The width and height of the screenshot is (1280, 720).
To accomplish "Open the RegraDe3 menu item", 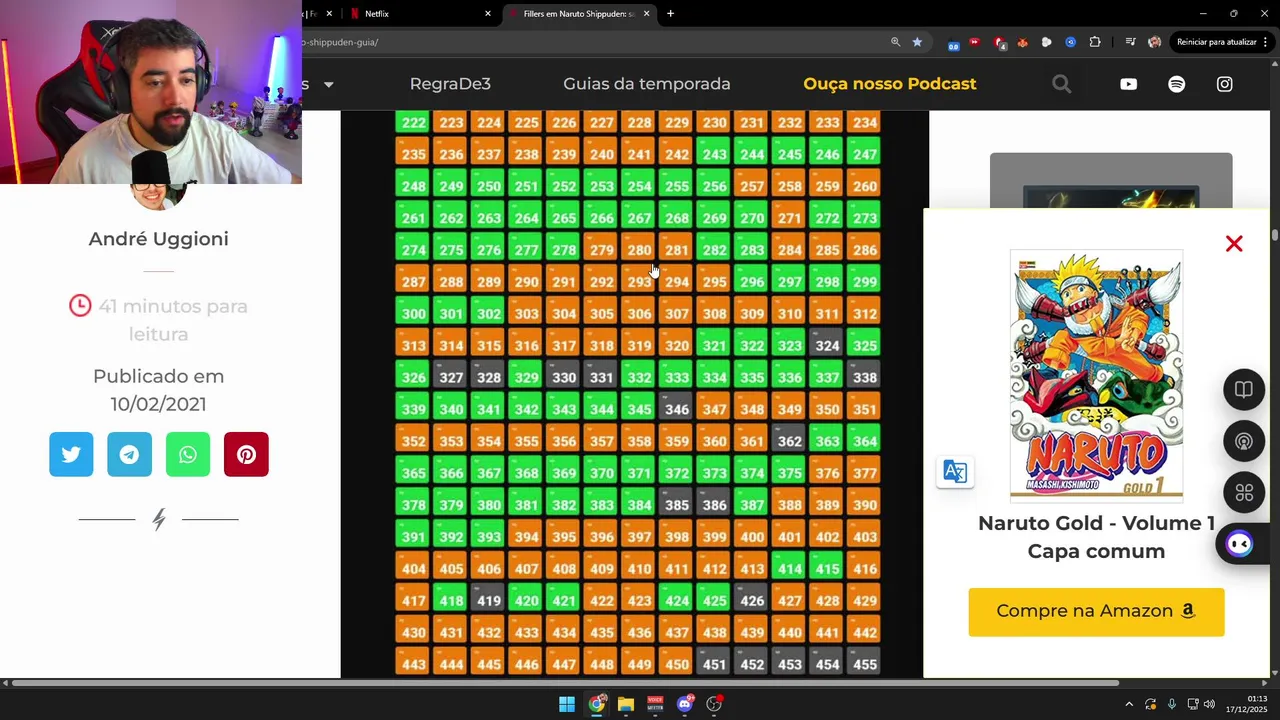I will click(450, 84).
